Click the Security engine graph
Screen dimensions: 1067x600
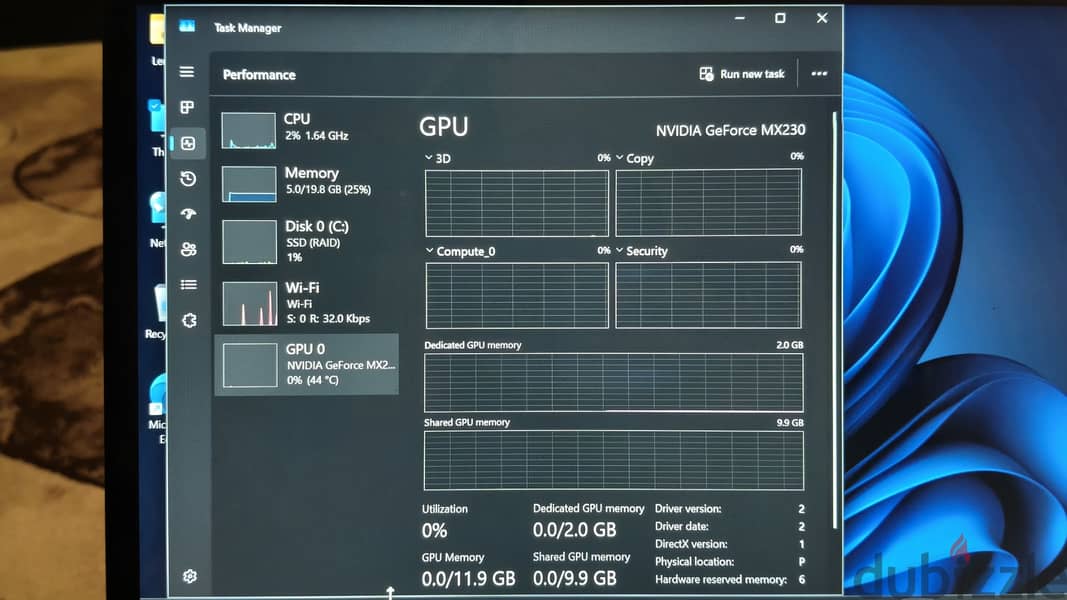click(x=708, y=295)
